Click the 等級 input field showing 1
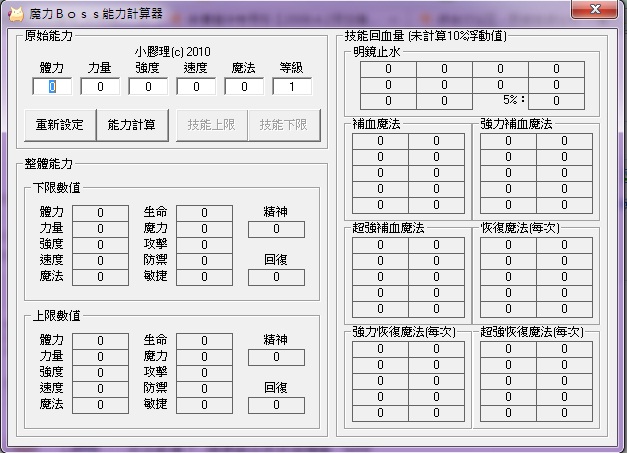627x453 pixels. click(292, 87)
